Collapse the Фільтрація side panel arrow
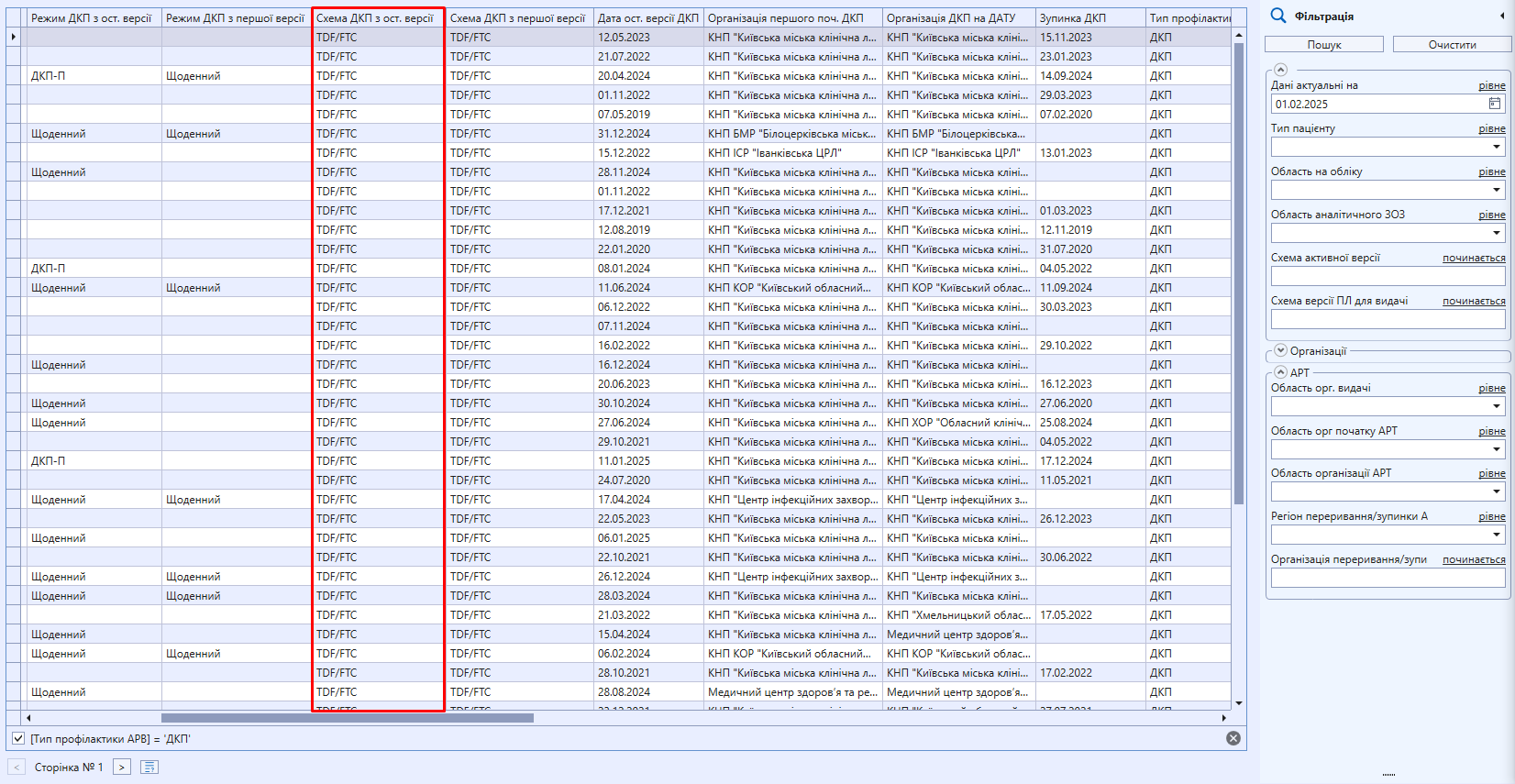This screenshot has width=1515, height=784. pos(1501,17)
